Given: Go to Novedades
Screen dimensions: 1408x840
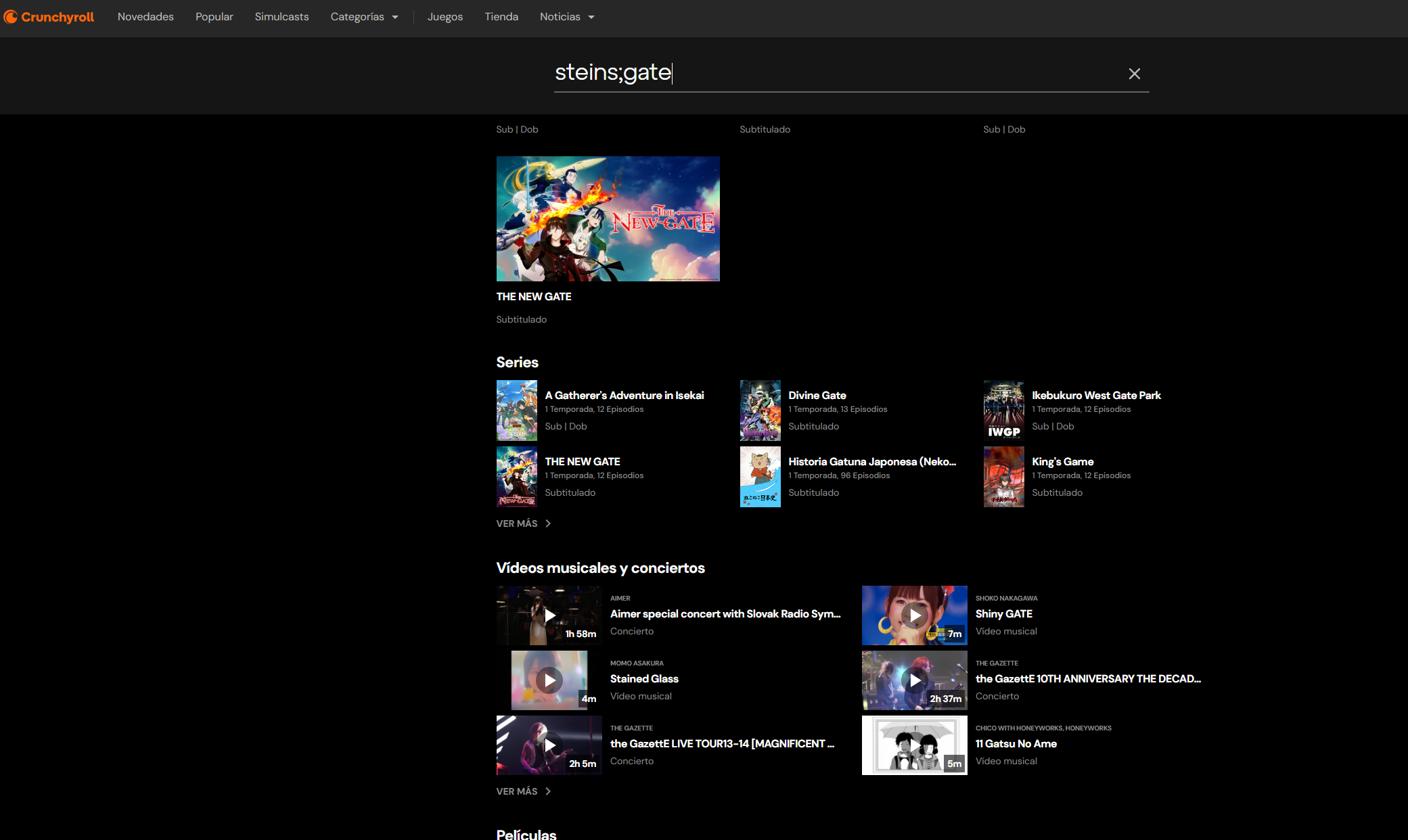Looking at the screenshot, I should [x=145, y=17].
